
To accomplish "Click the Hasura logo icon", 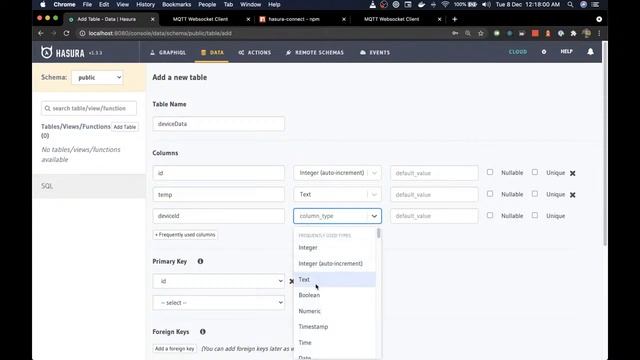I will (47, 52).
